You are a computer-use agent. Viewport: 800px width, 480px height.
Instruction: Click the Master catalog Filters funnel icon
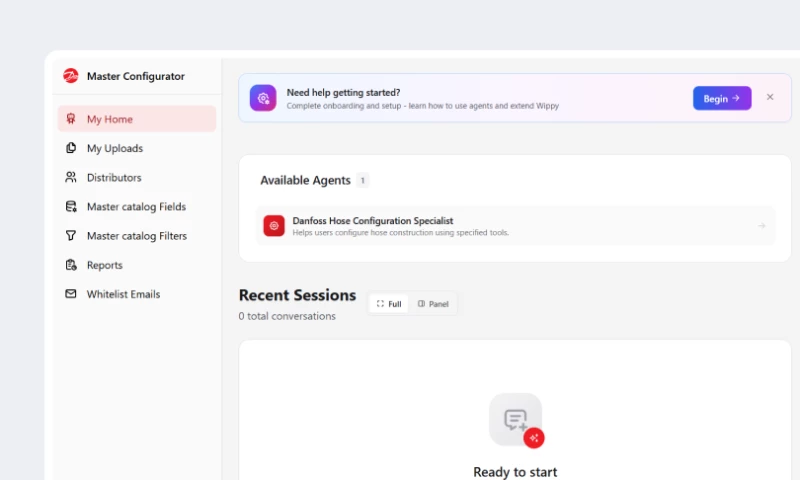click(x=71, y=236)
